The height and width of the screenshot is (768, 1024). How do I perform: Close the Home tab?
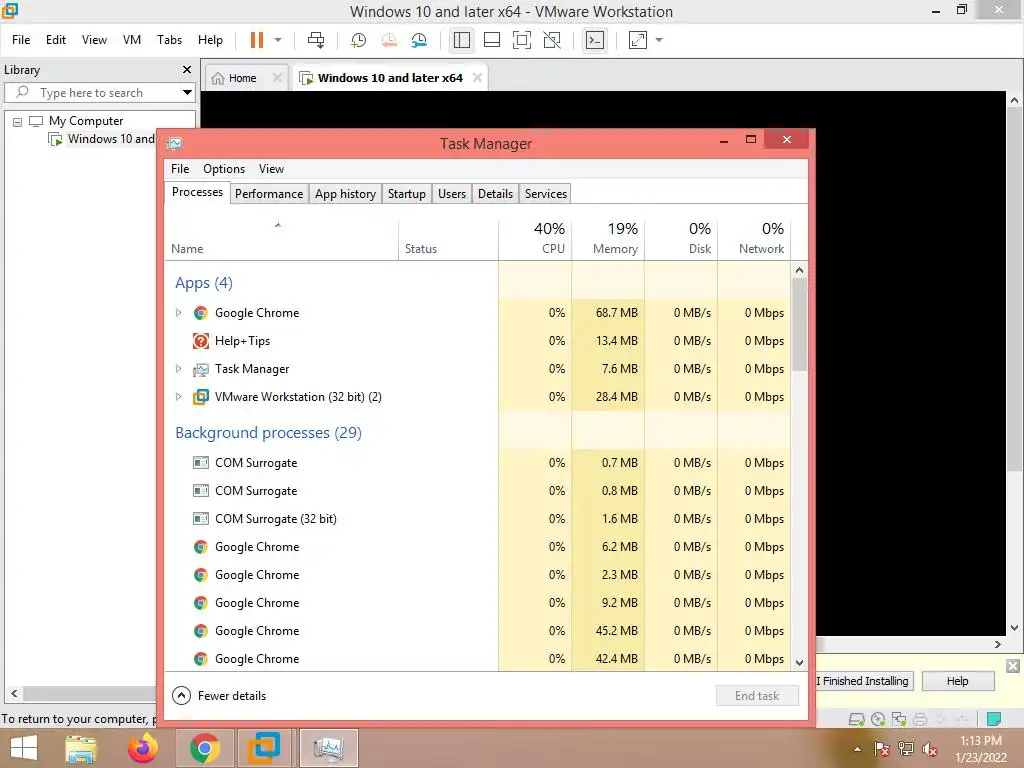click(277, 78)
